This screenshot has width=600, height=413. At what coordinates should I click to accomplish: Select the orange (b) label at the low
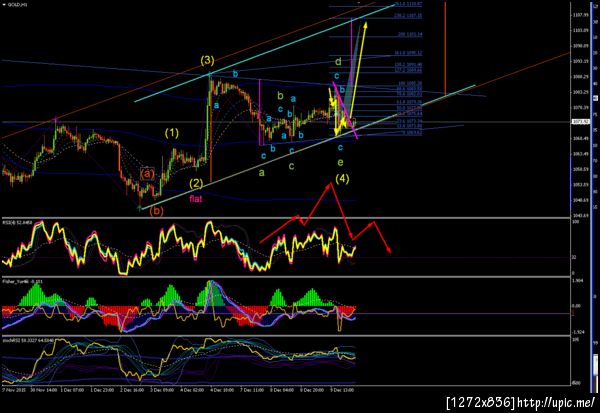[x=156, y=211]
